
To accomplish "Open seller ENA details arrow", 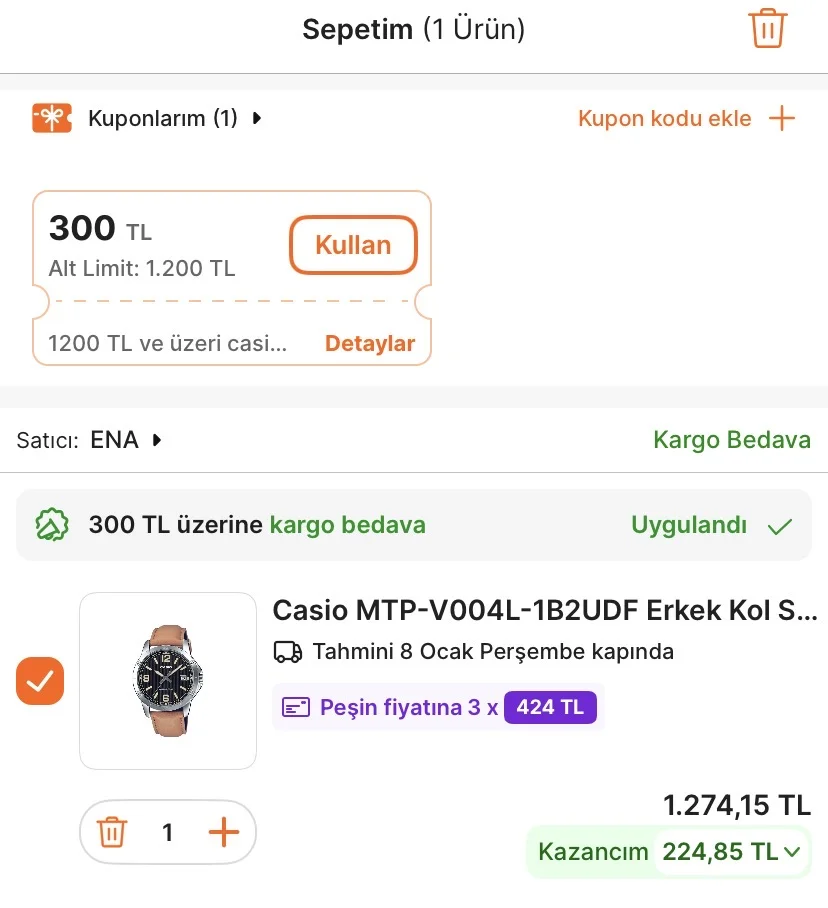I will [157, 440].
